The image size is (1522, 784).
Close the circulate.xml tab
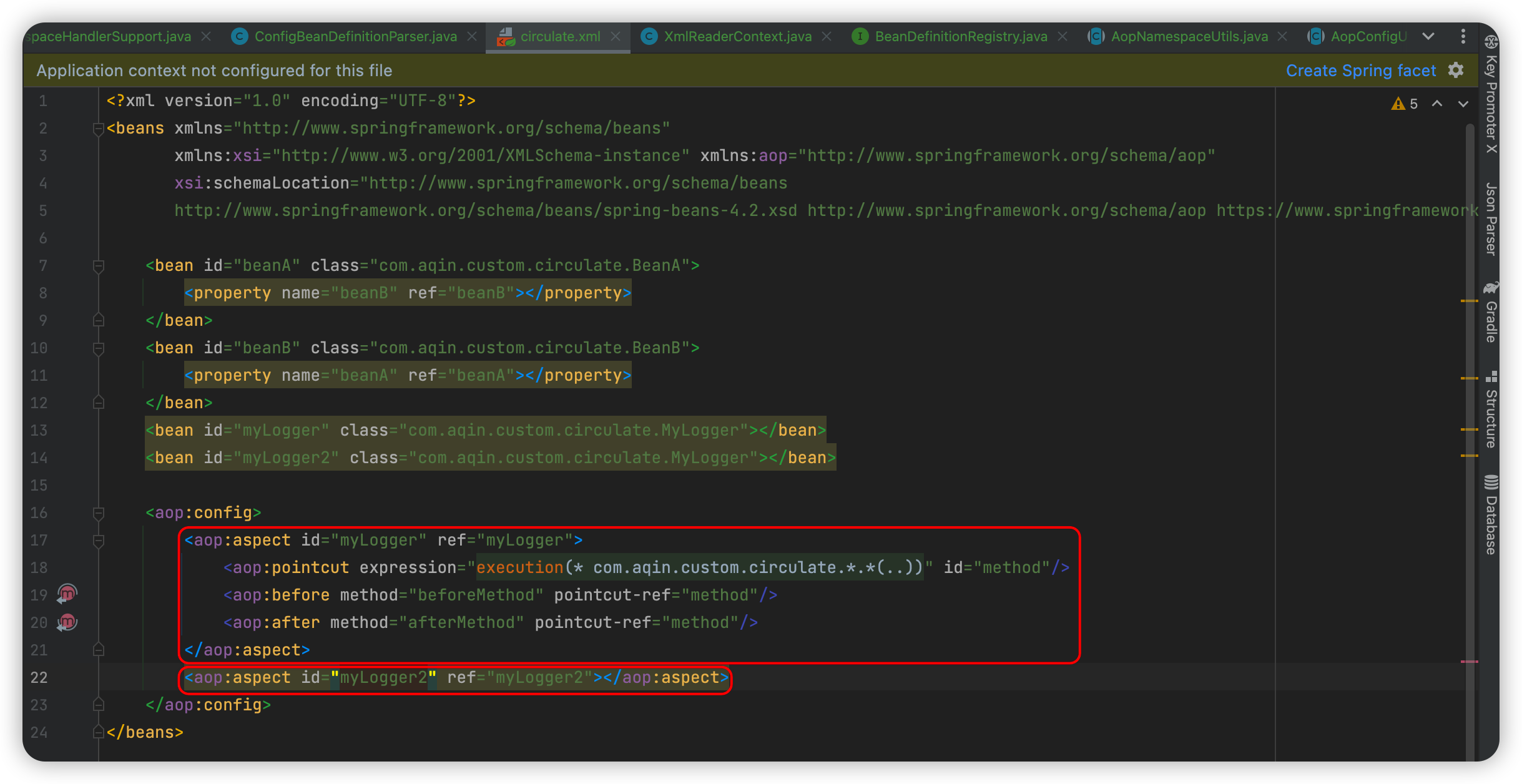point(616,36)
